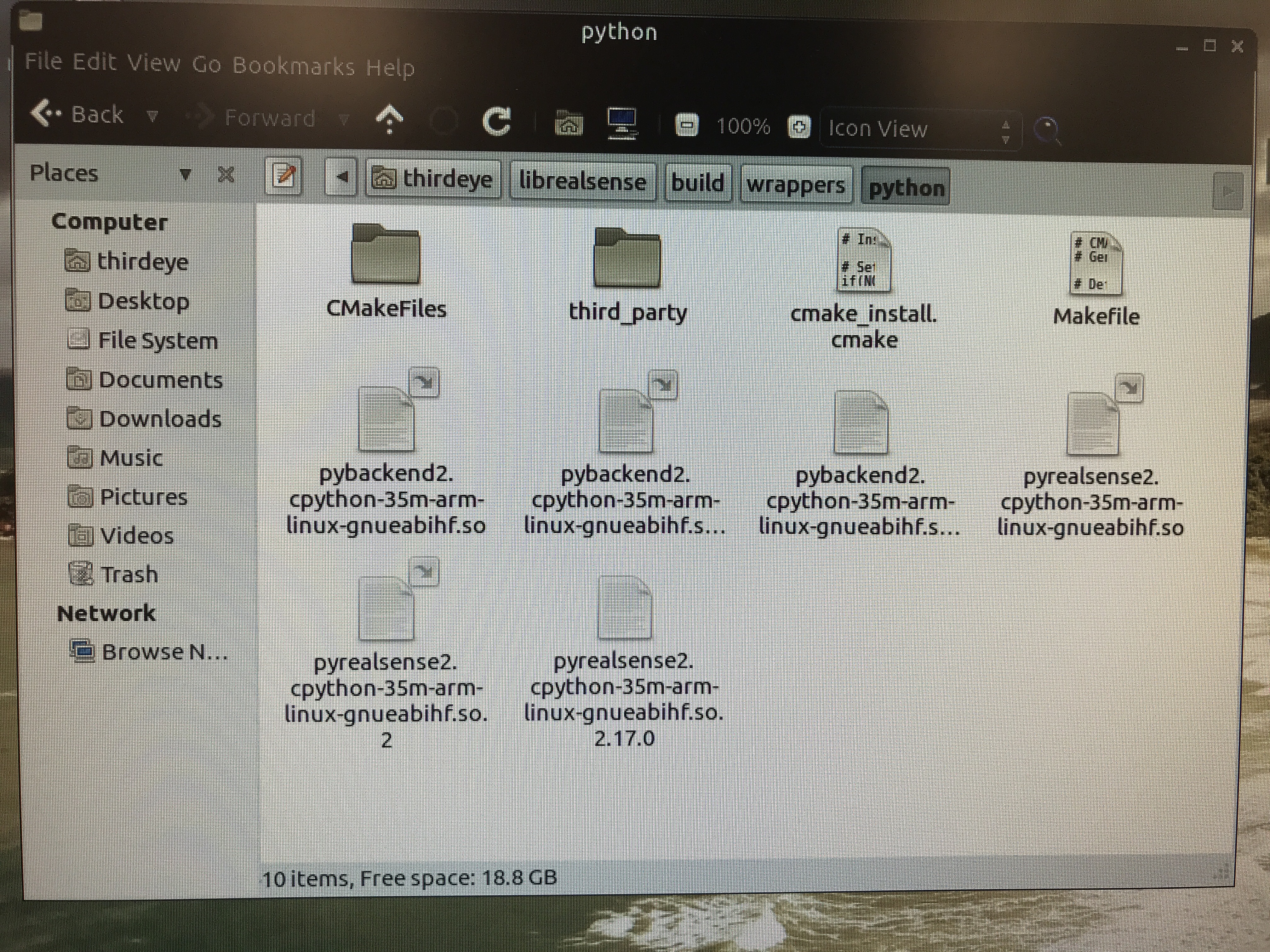1270x952 pixels.
Task: Open Downloads in Places sidebar
Action: pos(160,419)
